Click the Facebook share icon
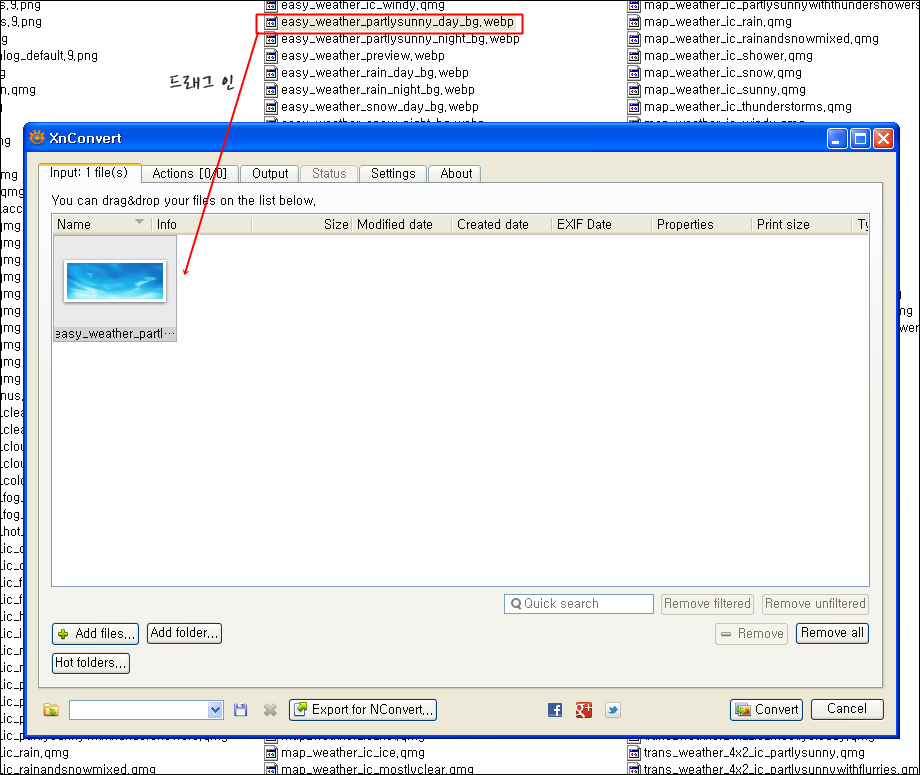This screenshot has width=920, height=775. [x=555, y=710]
